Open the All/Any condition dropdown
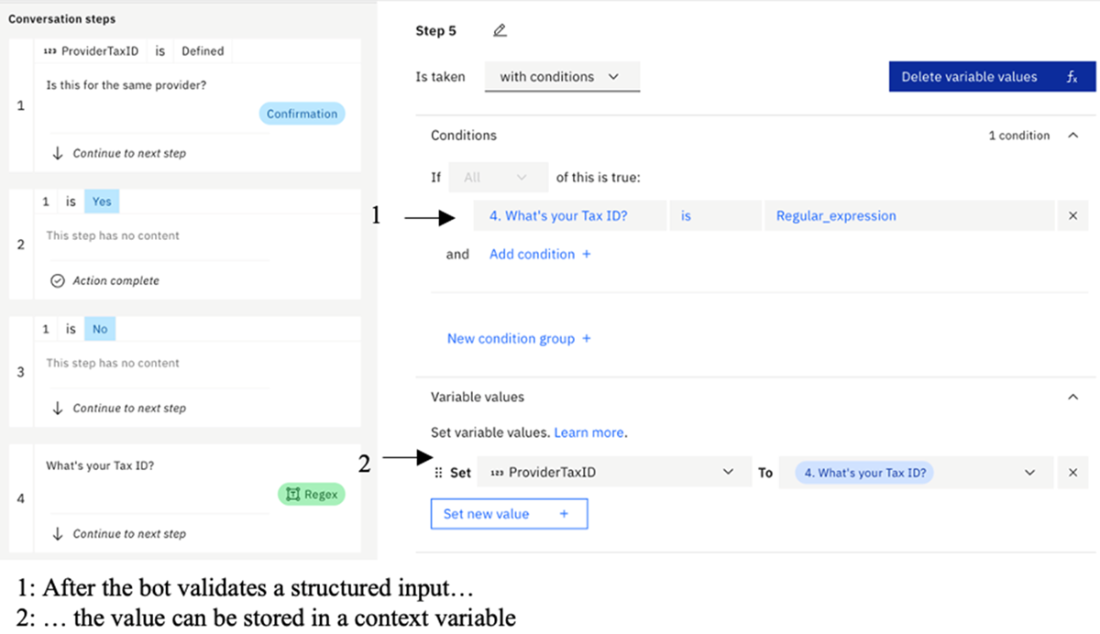 pos(498,177)
